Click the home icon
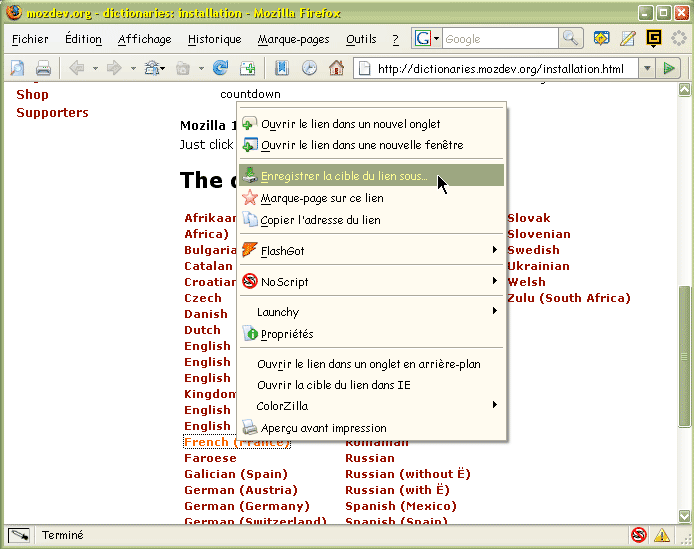The height and width of the screenshot is (549, 694). (x=336, y=68)
